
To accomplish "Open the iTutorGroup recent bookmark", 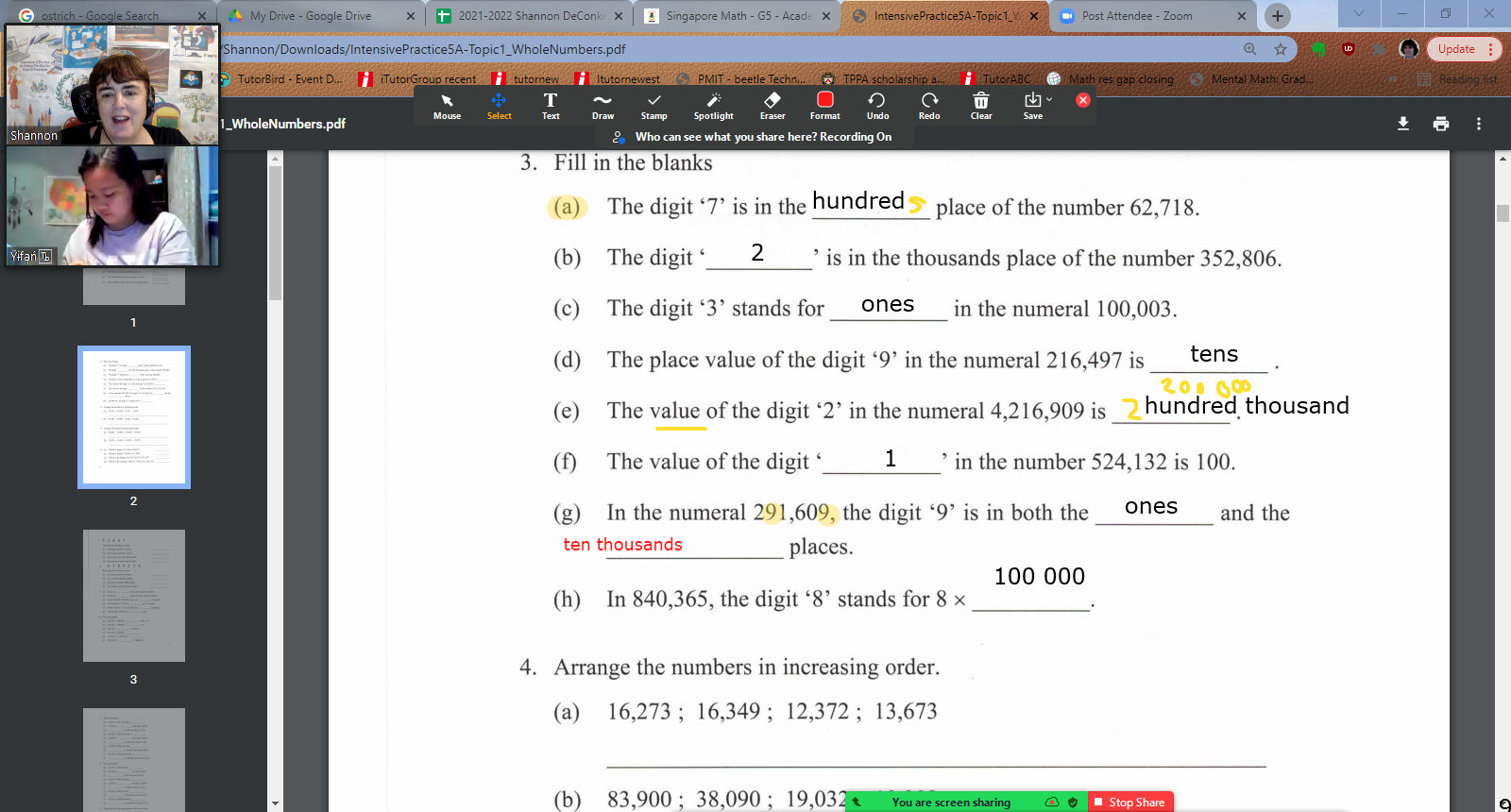I will coord(418,79).
